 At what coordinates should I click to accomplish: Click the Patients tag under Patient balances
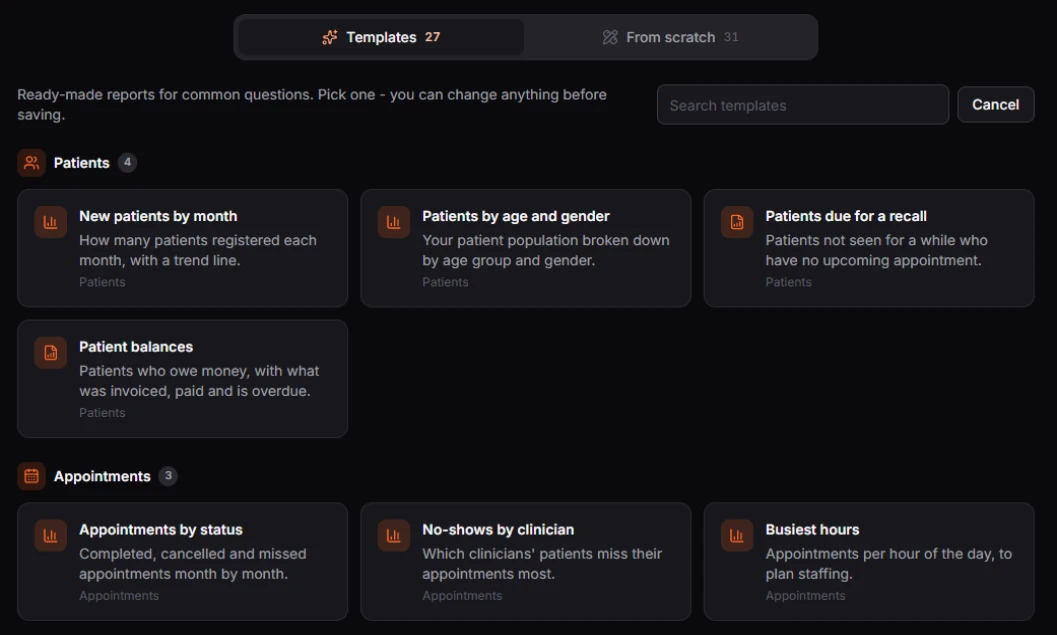click(102, 413)
